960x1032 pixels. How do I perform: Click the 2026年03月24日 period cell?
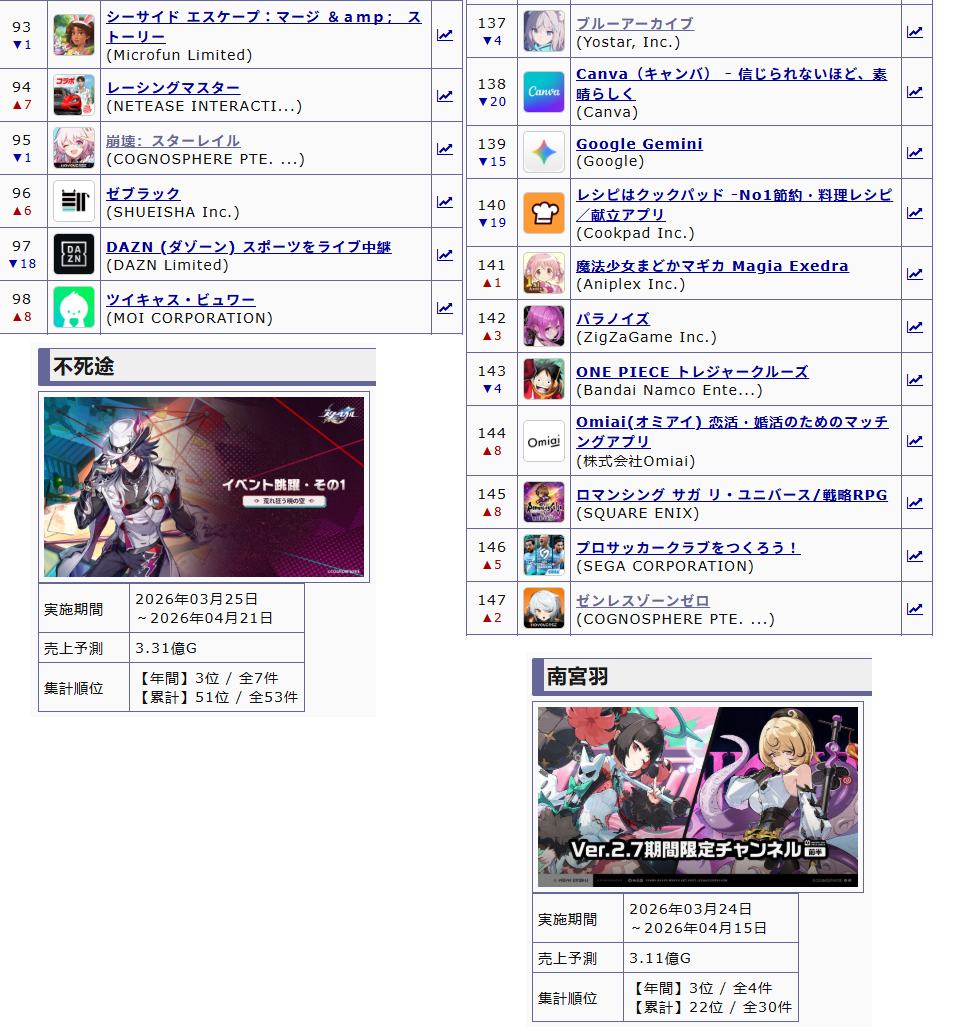(711, 918)
